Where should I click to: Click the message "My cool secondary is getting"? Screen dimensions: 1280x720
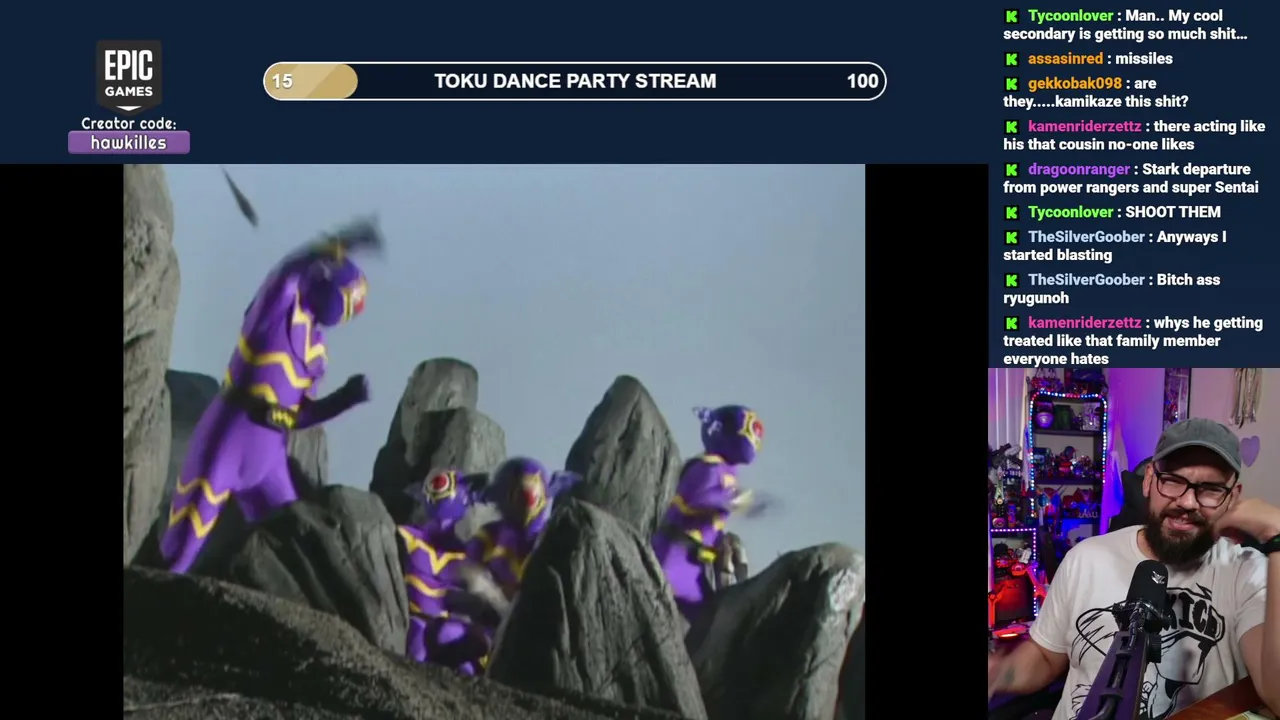coord(1126,25)
